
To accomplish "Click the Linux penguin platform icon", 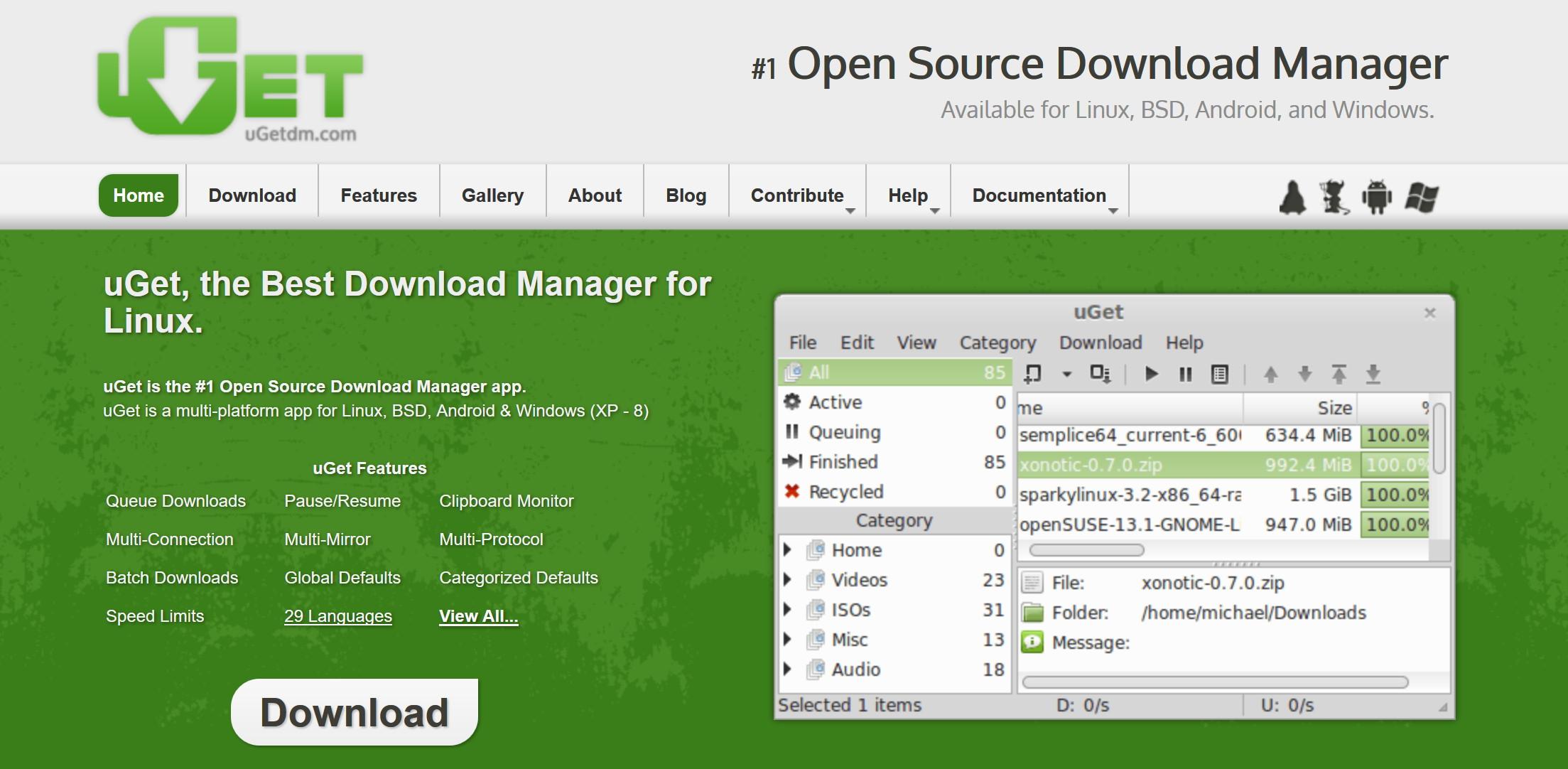I will pos(1292,197).
